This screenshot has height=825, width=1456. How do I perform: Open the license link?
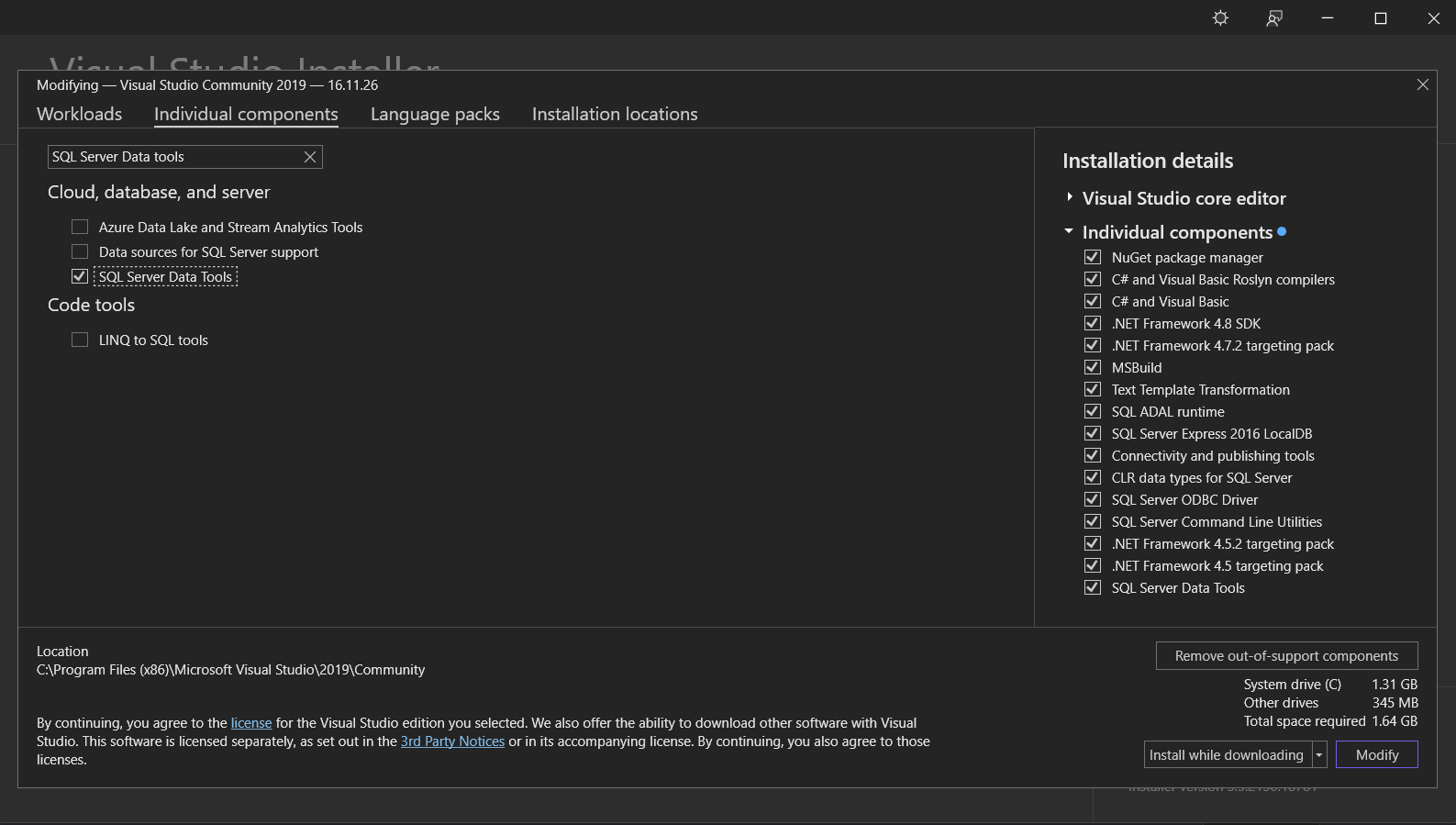[251, 723]
